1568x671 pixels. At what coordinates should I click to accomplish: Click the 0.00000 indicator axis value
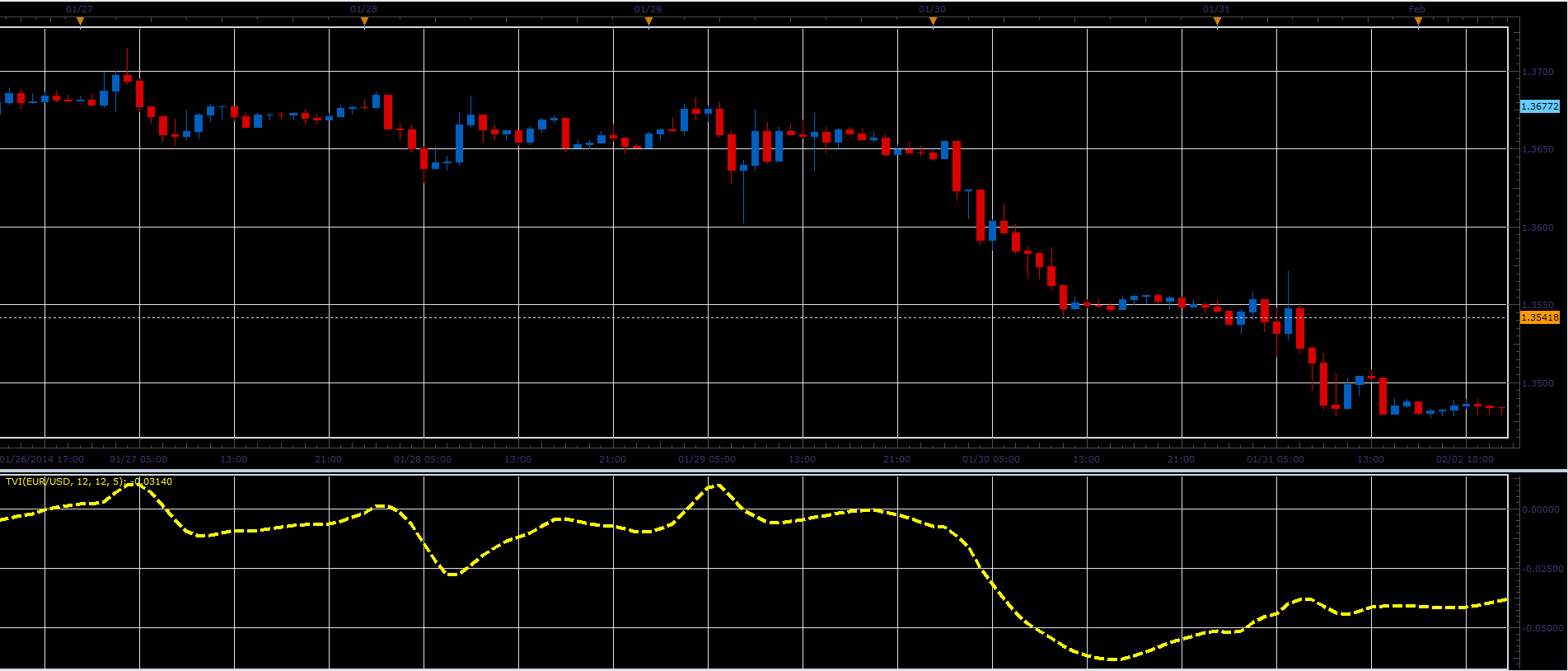tap(1541, 509)
